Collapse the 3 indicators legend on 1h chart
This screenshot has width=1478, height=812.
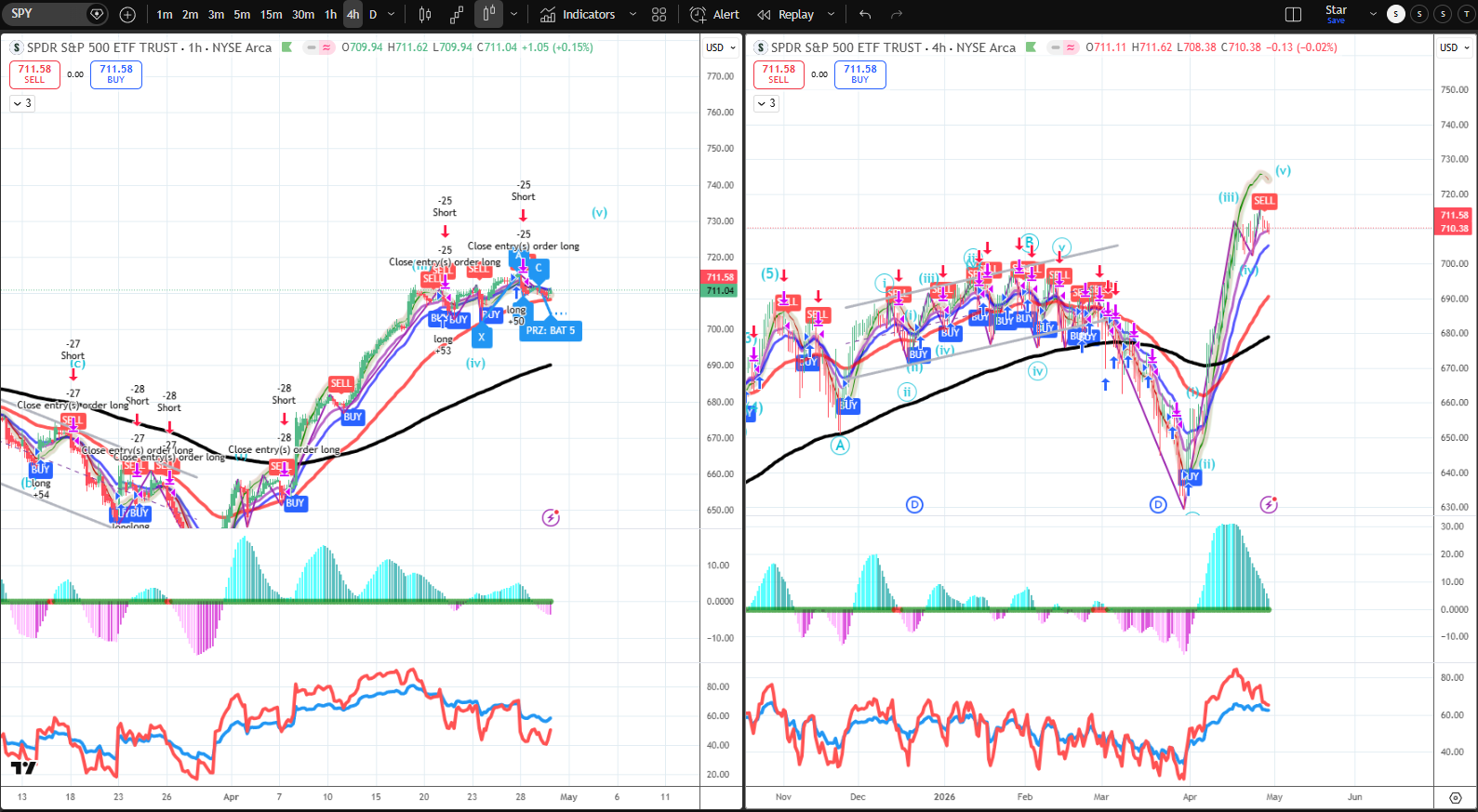click(22, 103)
